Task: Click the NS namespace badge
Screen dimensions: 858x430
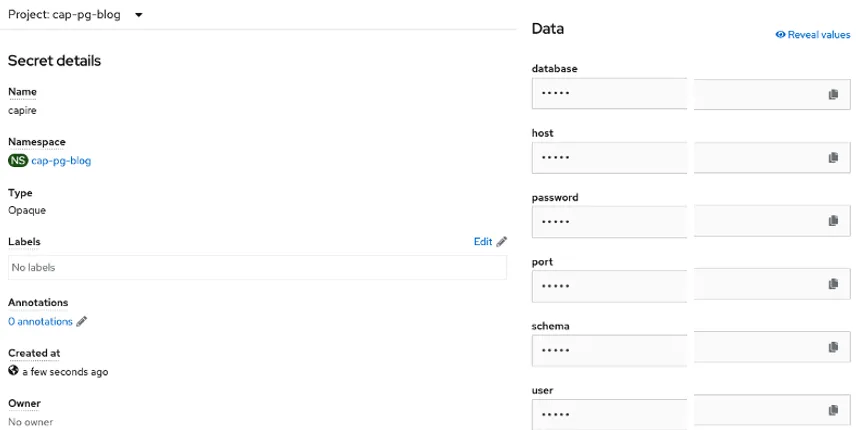Action: click(x=18, y=160)
